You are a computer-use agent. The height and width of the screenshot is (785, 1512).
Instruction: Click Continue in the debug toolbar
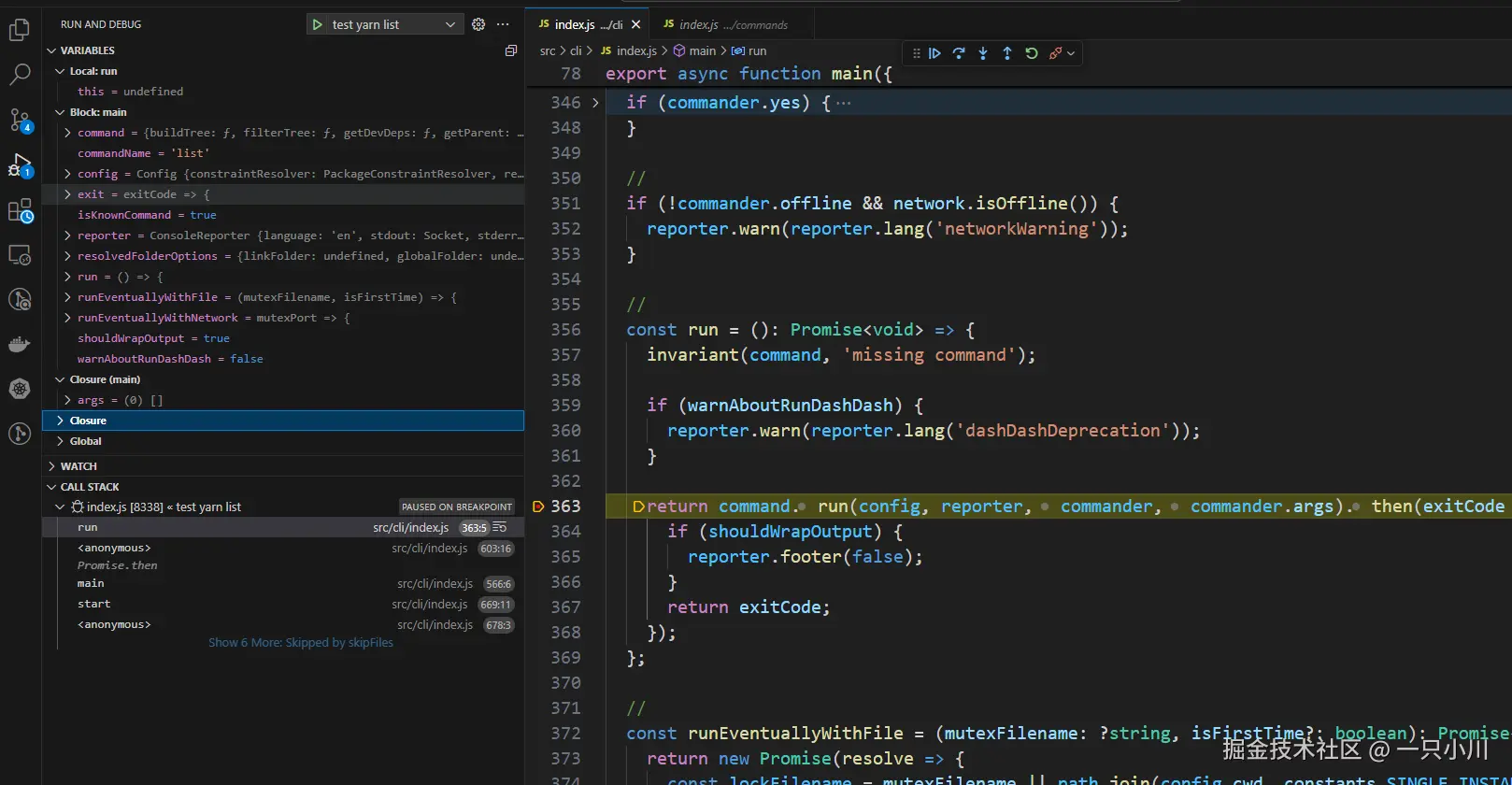[x=934, y=53]
